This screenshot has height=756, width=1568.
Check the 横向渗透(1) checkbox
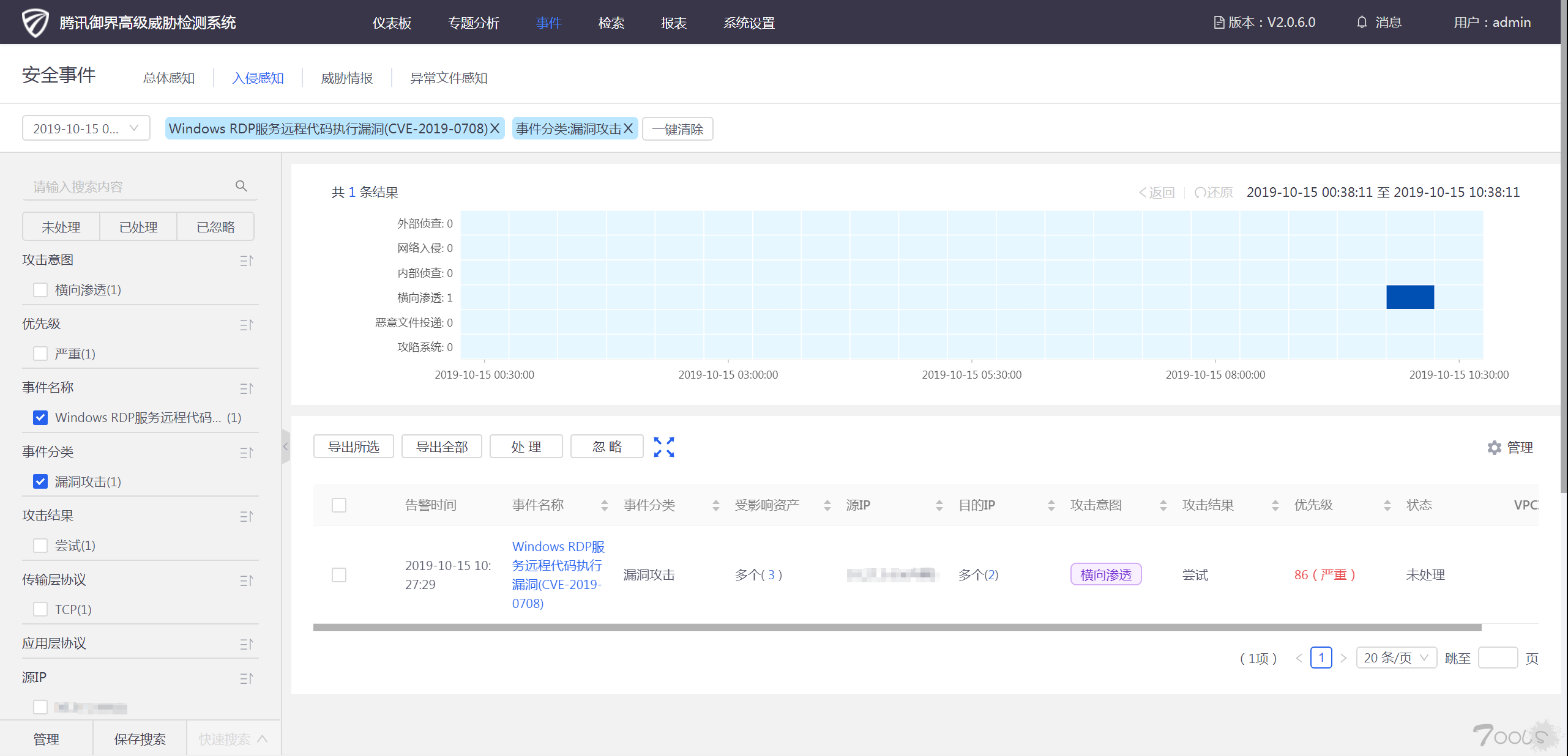(x=40, y=290)
